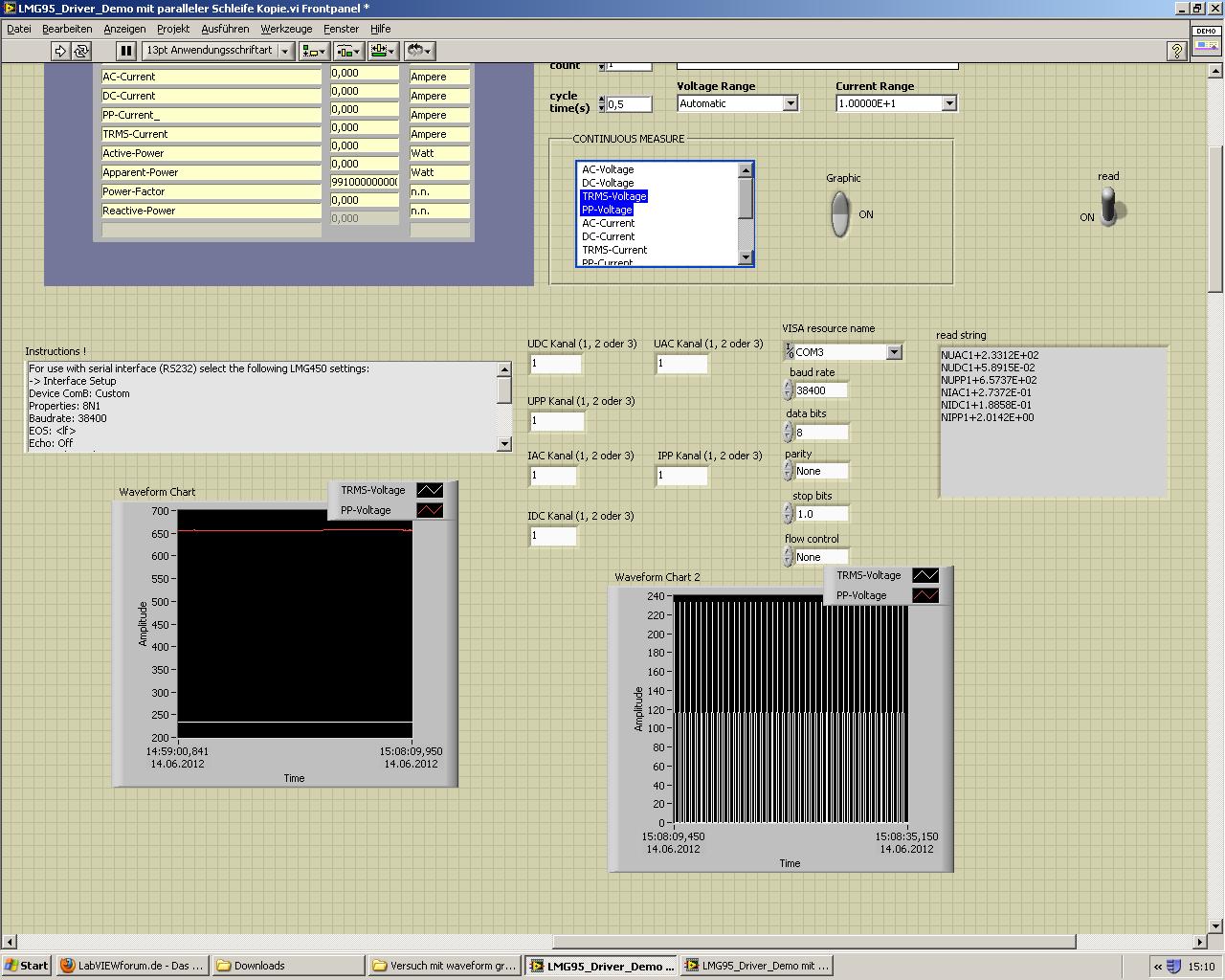Open the Voltage Range dropdown
The width and height of the screenshot is (1225, 980).
[790, 103]
